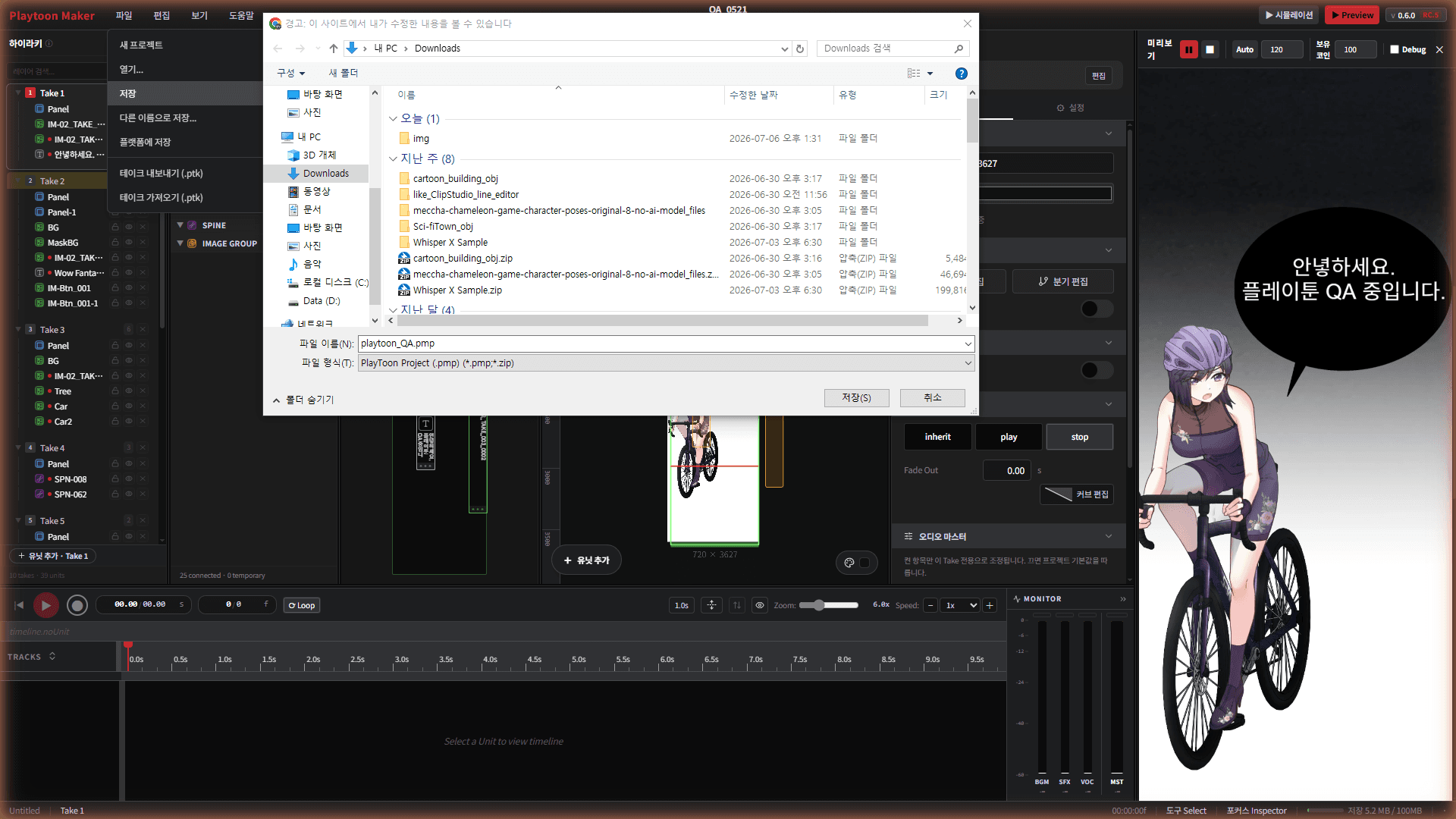Increase playback speed with plus button
This screenshot has width=1456, height=819.
(990, 605)
